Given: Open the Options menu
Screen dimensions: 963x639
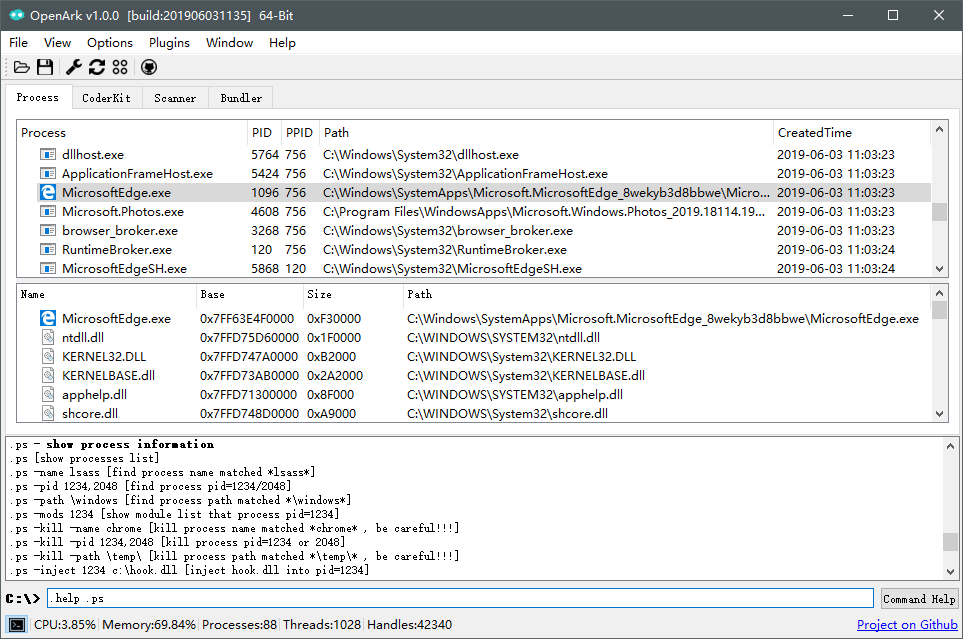Looking at the screenshot, I should coord(110,42).
